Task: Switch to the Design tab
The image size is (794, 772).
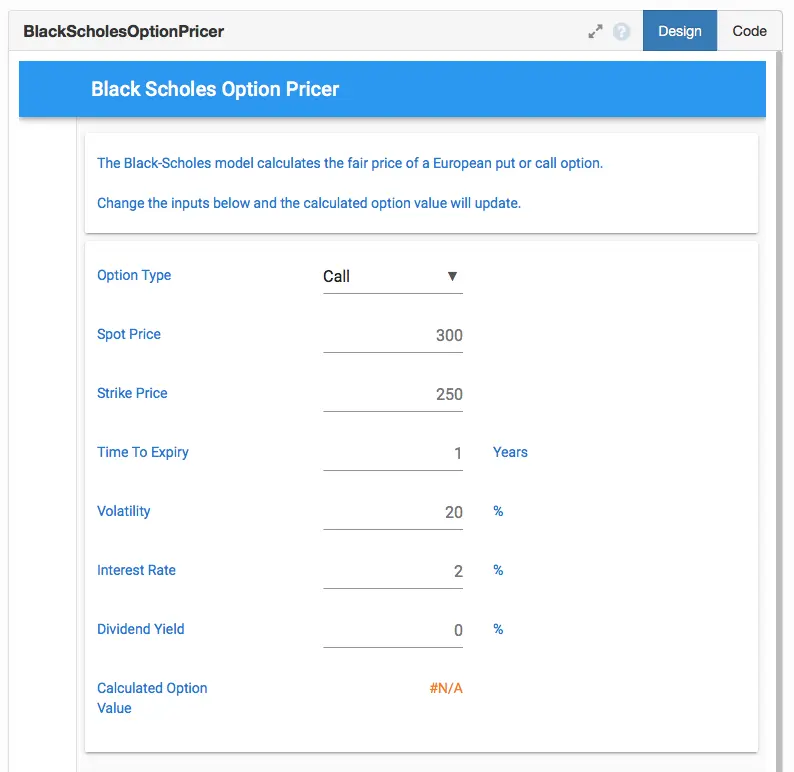Action: coord(680,31)
